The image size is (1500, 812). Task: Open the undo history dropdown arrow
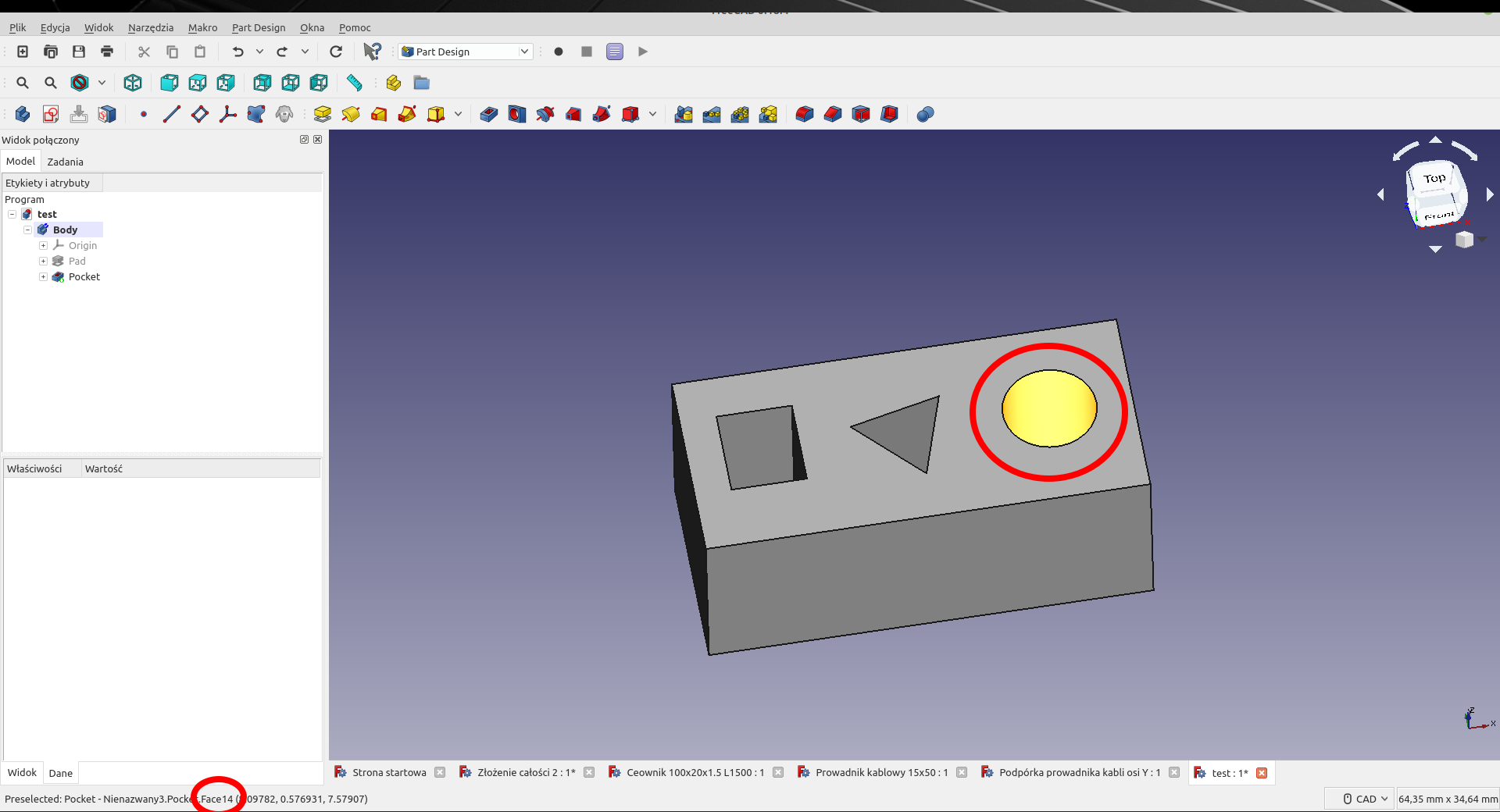pyautogui.click(x=259, y=52)
